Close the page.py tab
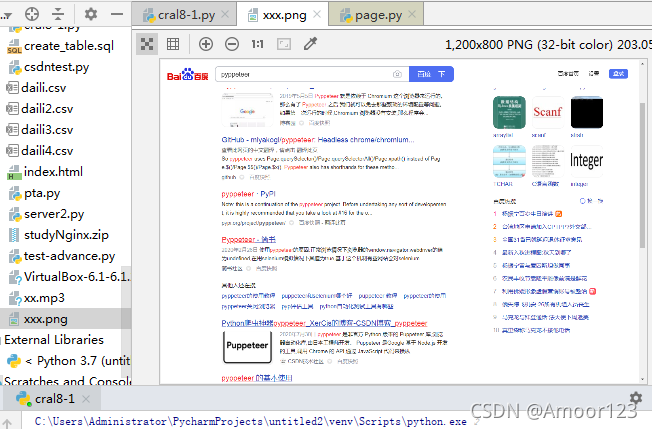The height and width of the screenshot is (429, 652). click(x=412, y=15)
